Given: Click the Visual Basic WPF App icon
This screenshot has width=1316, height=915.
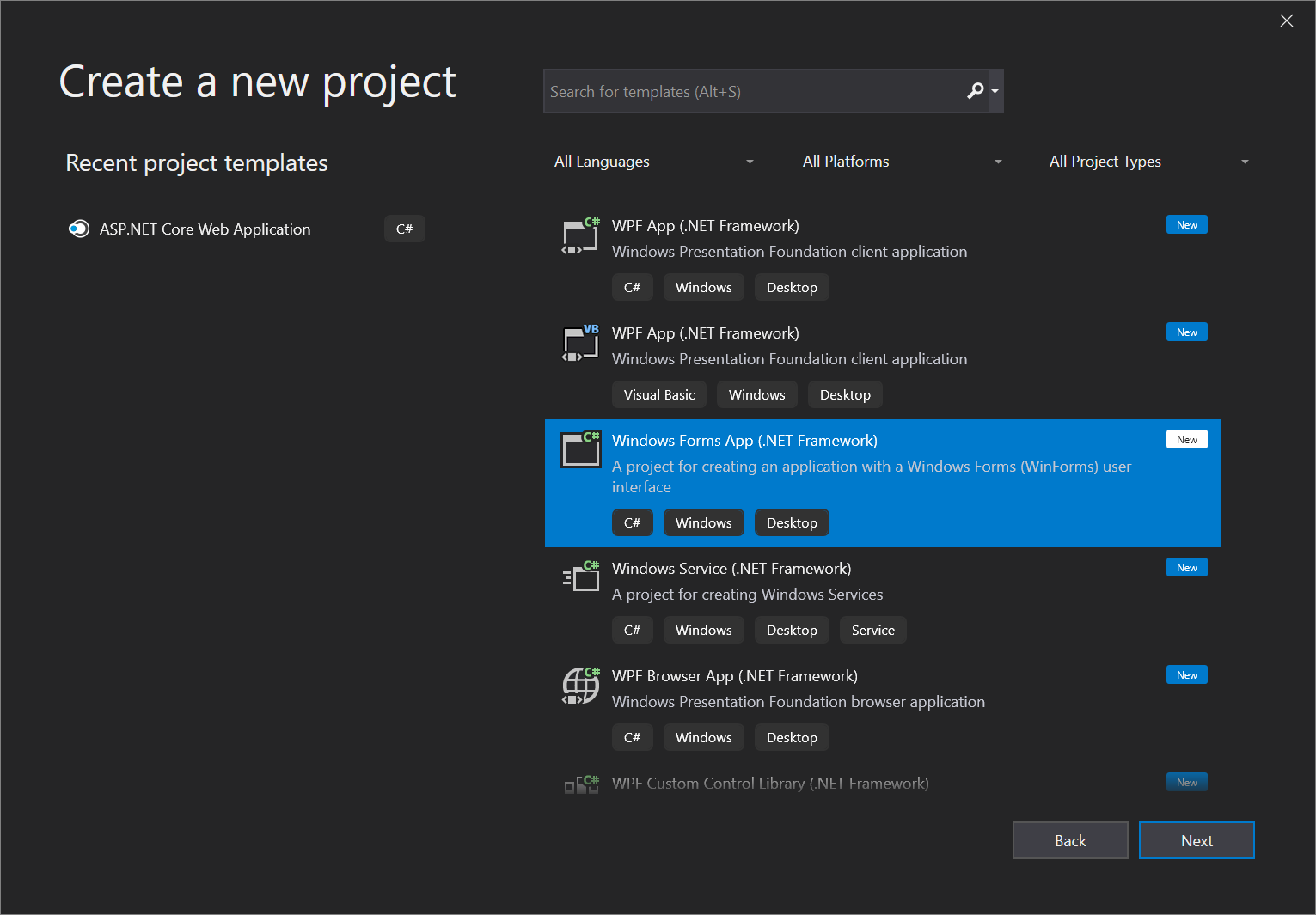Looking at the screenshot, I should click(x=580, y=343).
